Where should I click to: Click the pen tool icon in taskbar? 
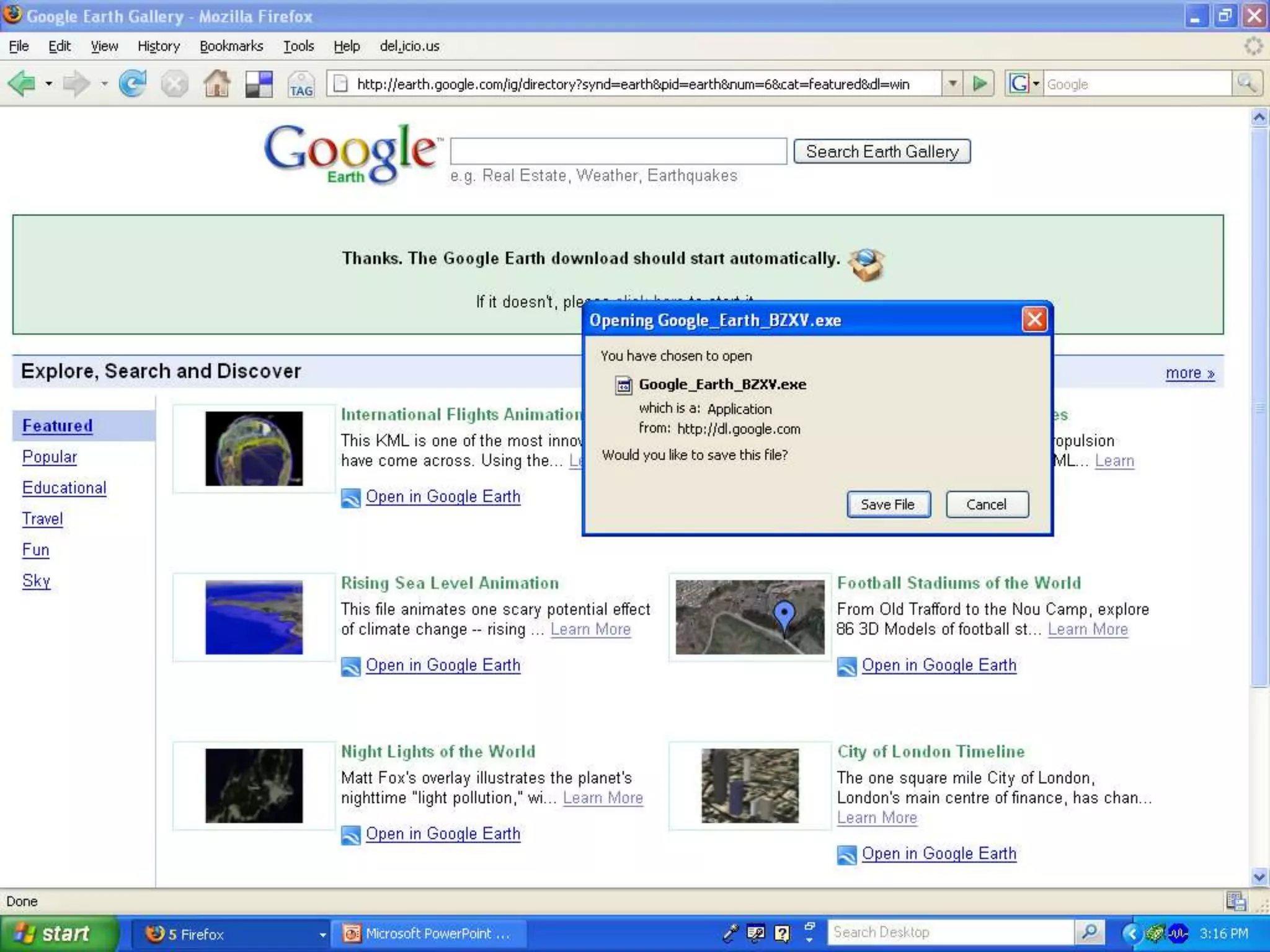(x=730, y=933)
